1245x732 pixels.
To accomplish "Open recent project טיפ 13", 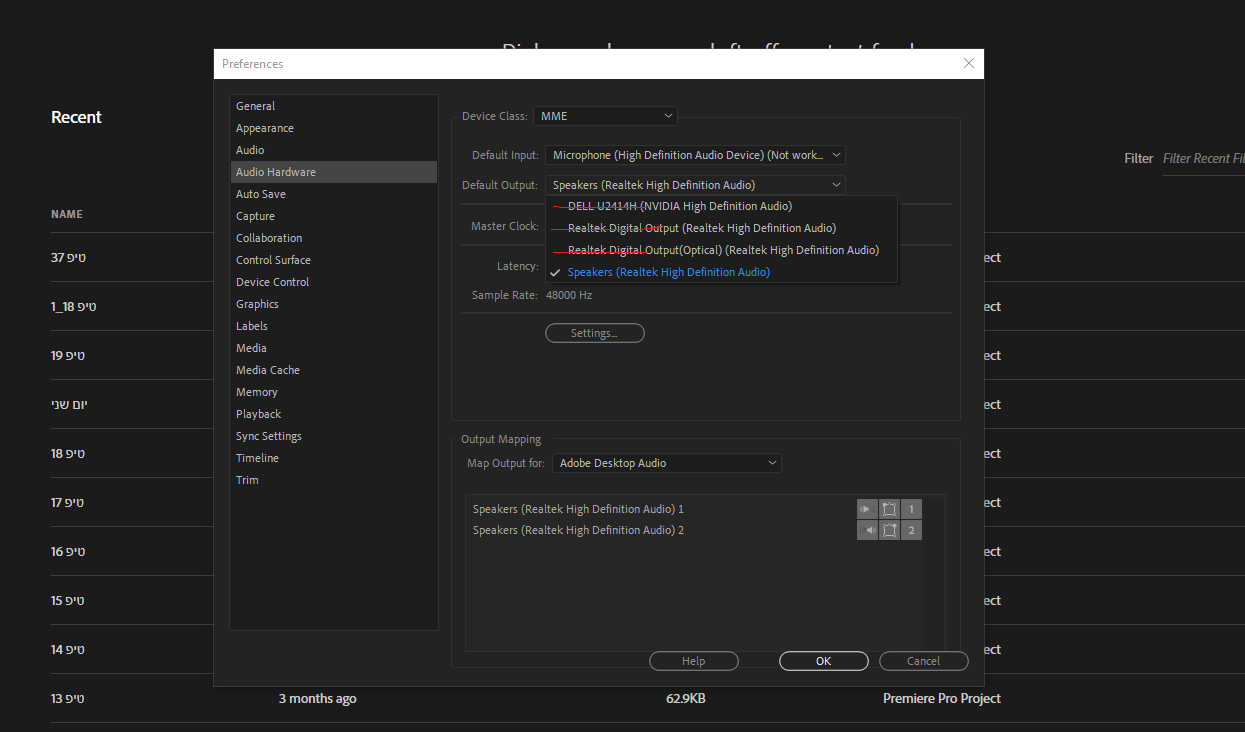I will (68, 699).
